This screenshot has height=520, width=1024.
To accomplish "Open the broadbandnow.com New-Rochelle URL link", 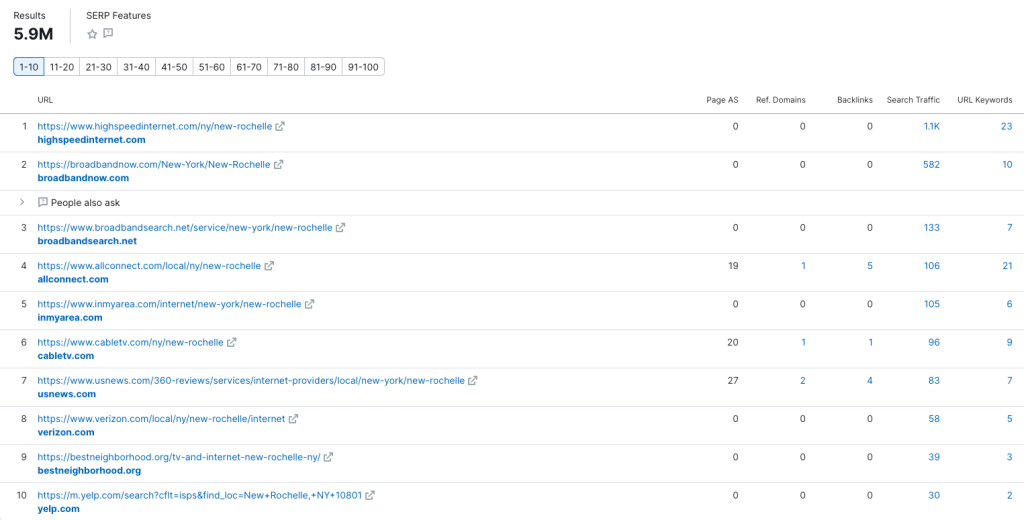I will click(x=153, y=165).
